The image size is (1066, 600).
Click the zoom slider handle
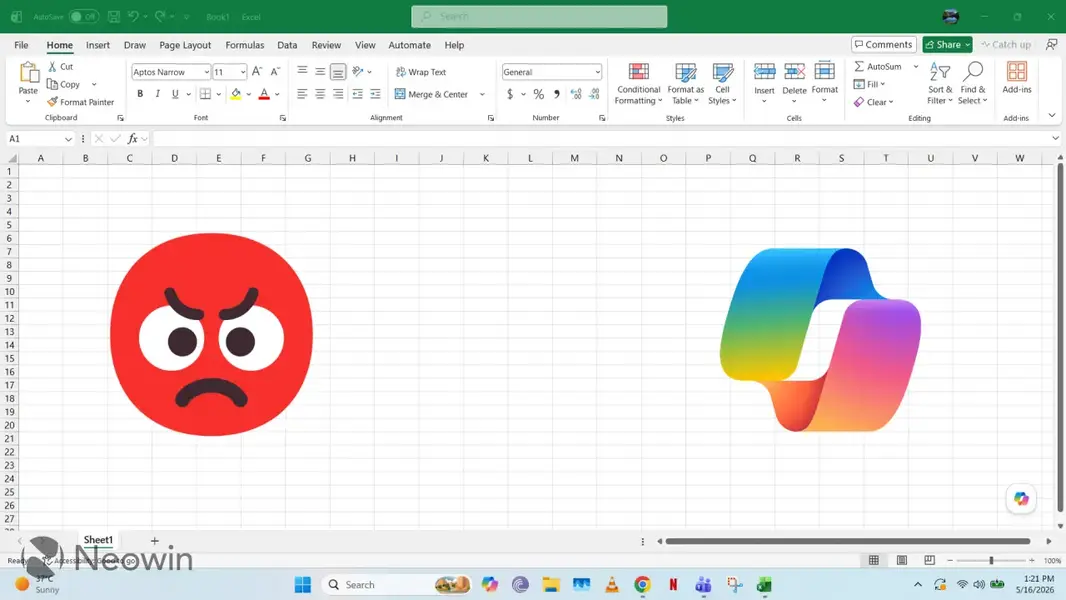click(x=991, y=560)
